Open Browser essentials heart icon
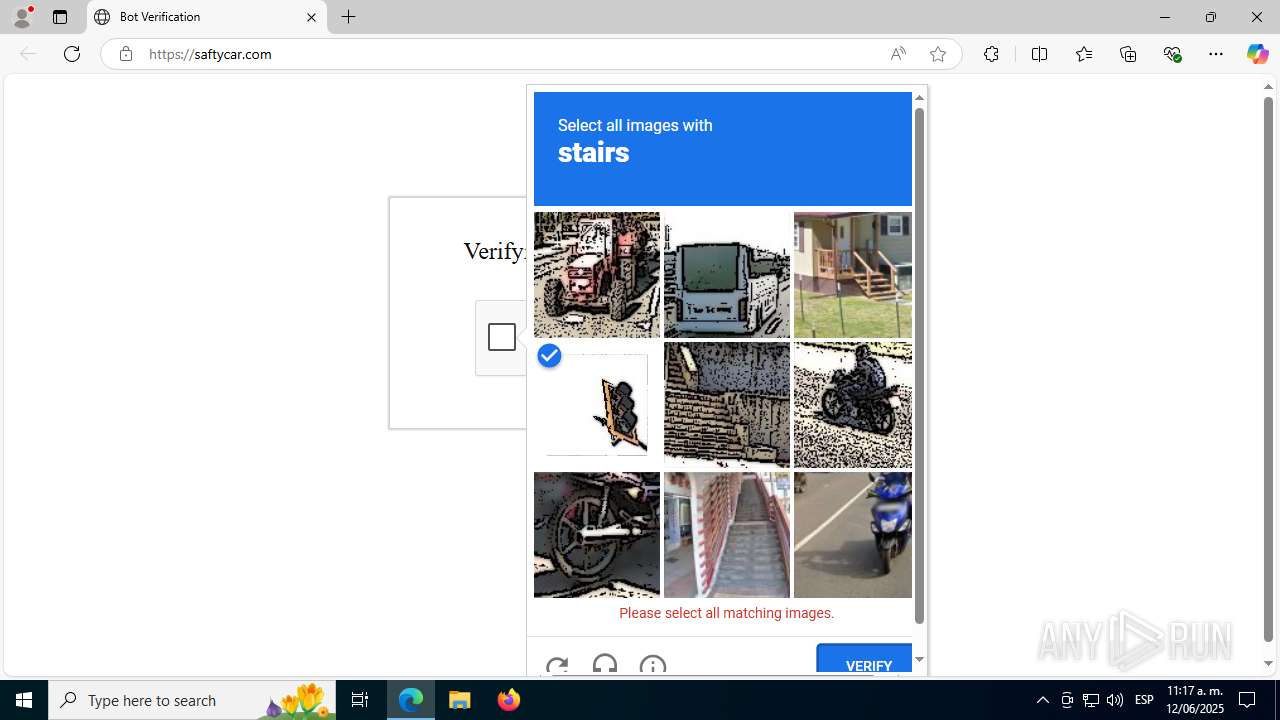The image size is (1280, 720). [x=1173, y=54]
